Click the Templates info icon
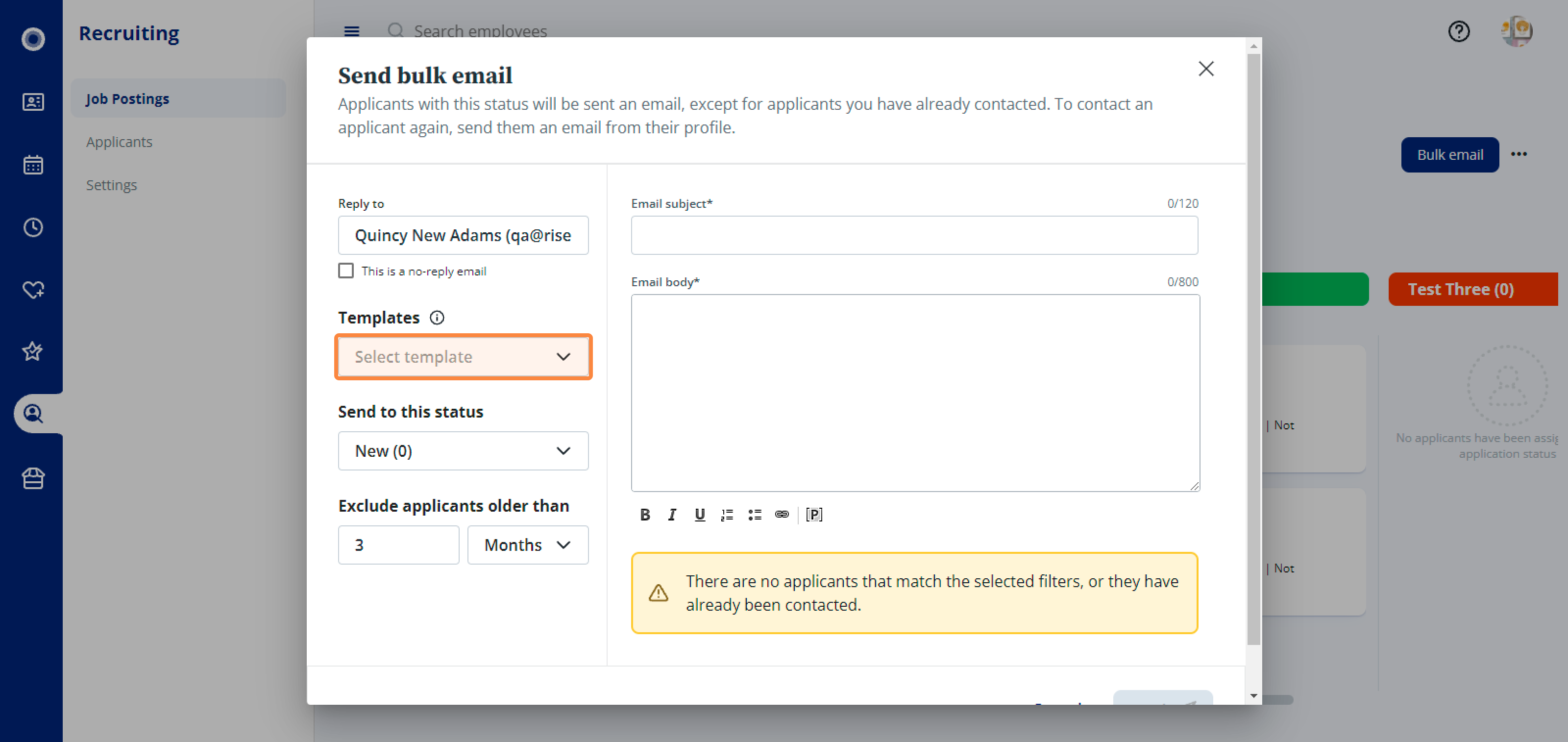 (x=437, y=317)
